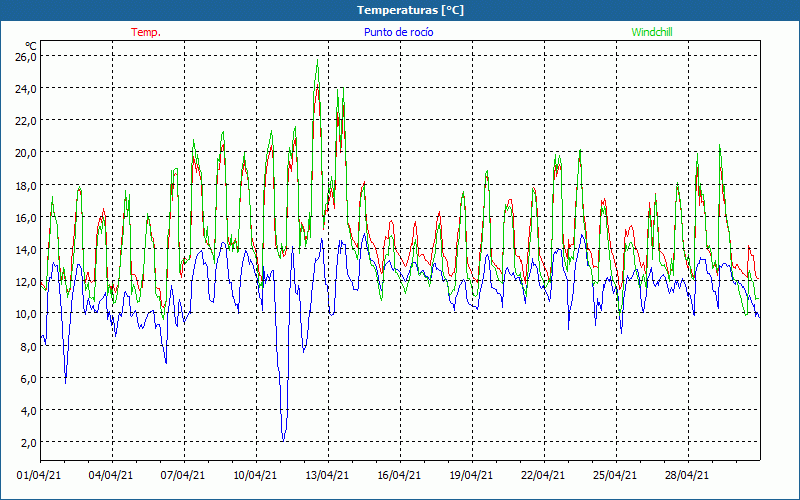The height and width of the screenshot is (500, 800).
Task: Click the 16,0 y-axis value
Action: click(x=26, y=217)
